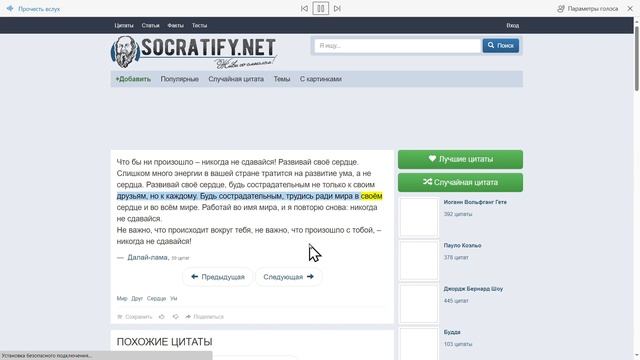Click the thumbs down dislike icon

coord(176,317)
